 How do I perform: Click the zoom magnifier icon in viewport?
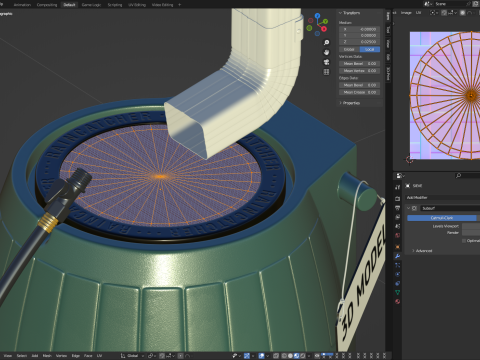(x=326, y=43)
